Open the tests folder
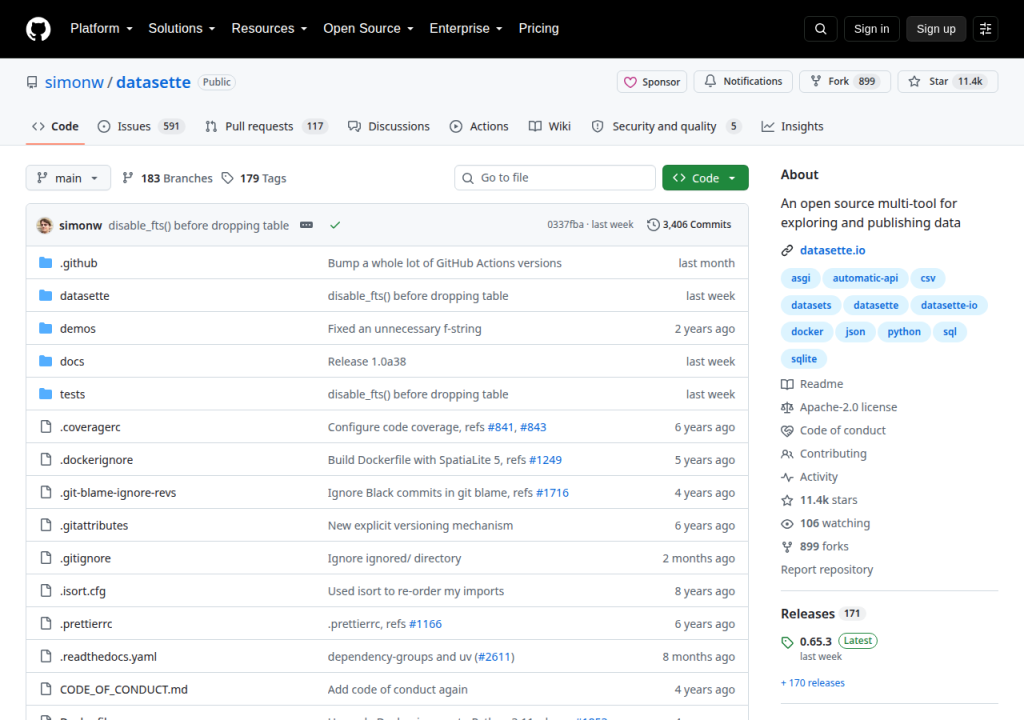Image resolution: width=1024 pixels, height=720 pixels. click(72, 394)
